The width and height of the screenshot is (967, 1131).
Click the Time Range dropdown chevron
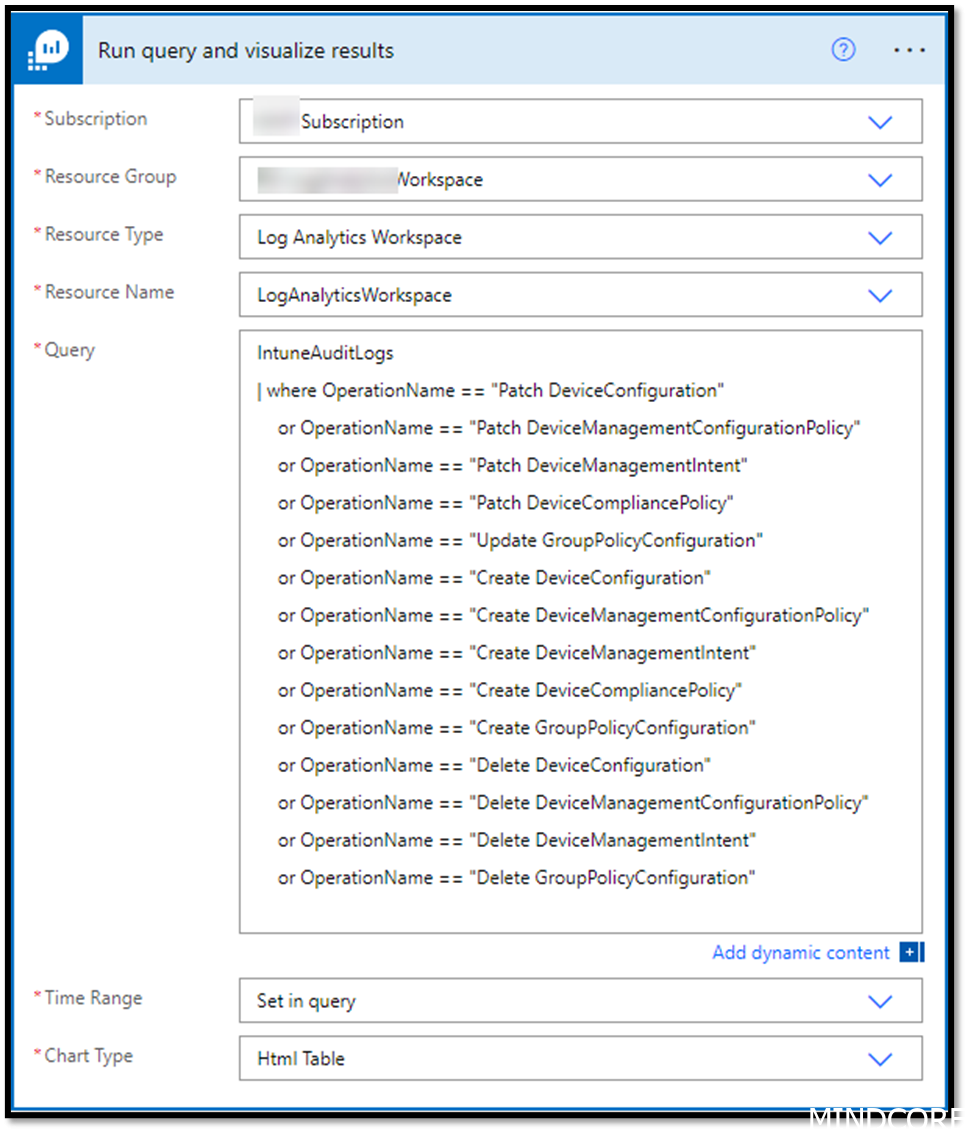(x=880, y=1001)
